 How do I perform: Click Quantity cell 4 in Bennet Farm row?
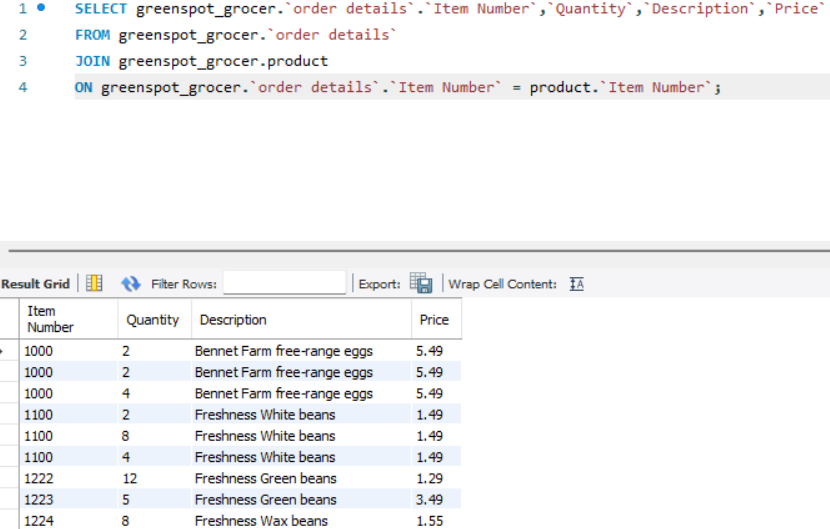[154, 393]
